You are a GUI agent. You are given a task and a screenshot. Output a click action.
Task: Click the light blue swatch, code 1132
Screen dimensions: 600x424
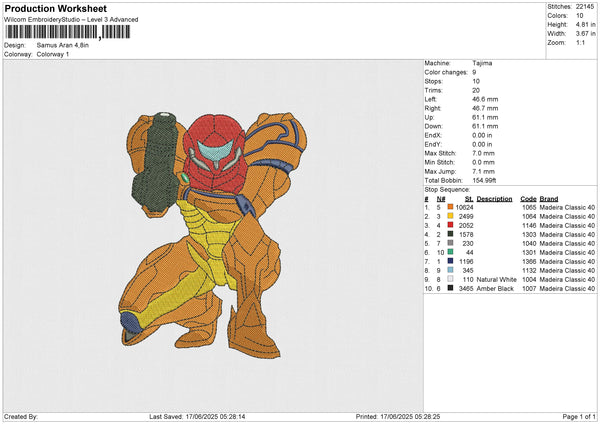pyautogui.click(x=451, y=270)
